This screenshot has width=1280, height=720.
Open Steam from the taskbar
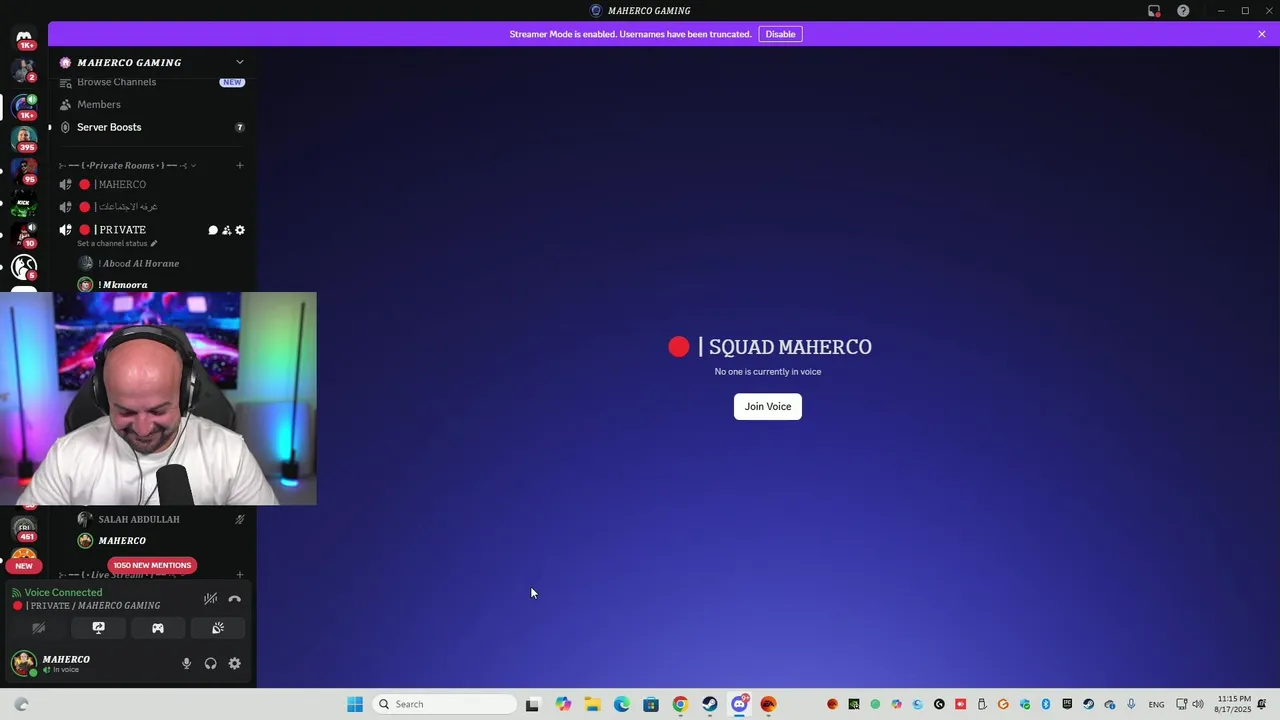click(709, 704)
